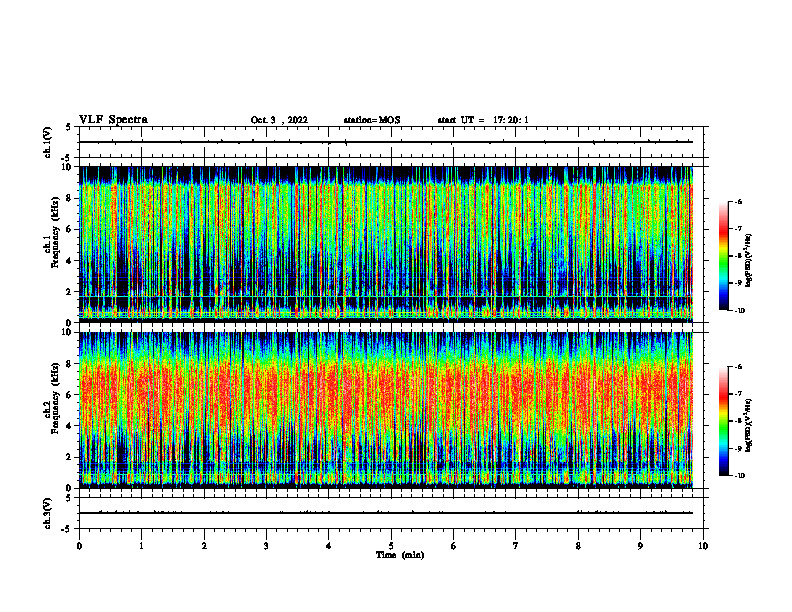Click the "6" kHz tick of ch.2 spectrogram
Screen dimensions: 792x612
[x=70, y=395]
